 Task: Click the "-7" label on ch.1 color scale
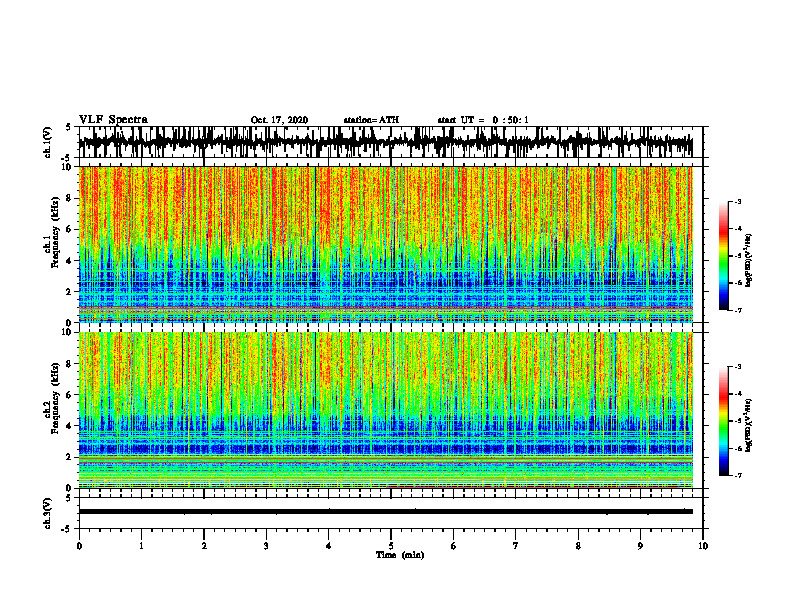pos(737,310)
